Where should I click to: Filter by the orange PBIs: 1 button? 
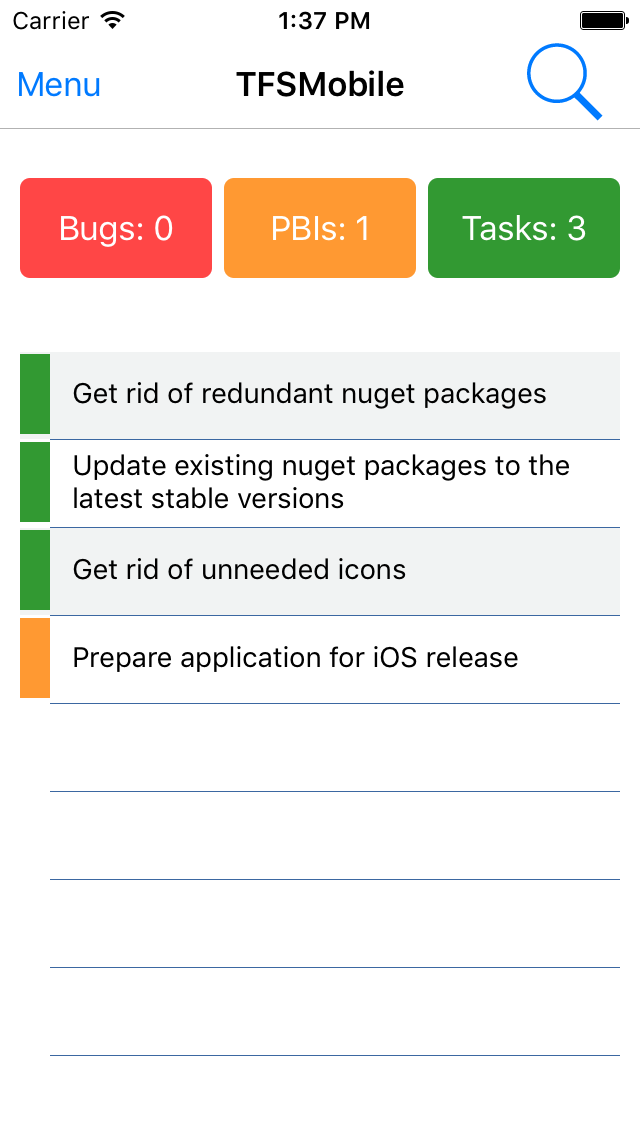[x=320, y=228]
